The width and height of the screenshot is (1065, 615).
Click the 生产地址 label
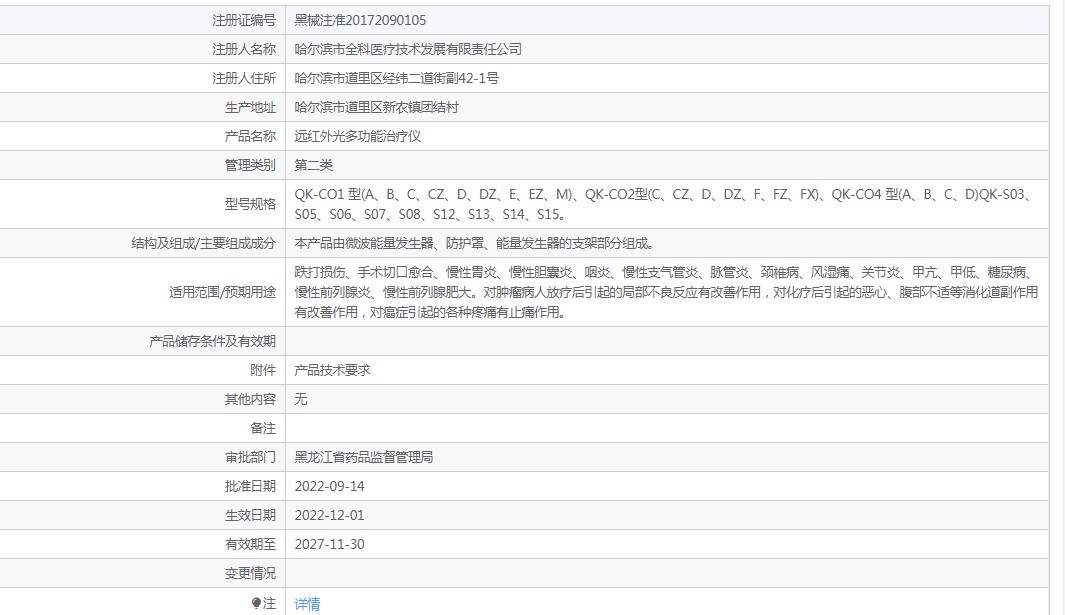(x=250, y=107)
